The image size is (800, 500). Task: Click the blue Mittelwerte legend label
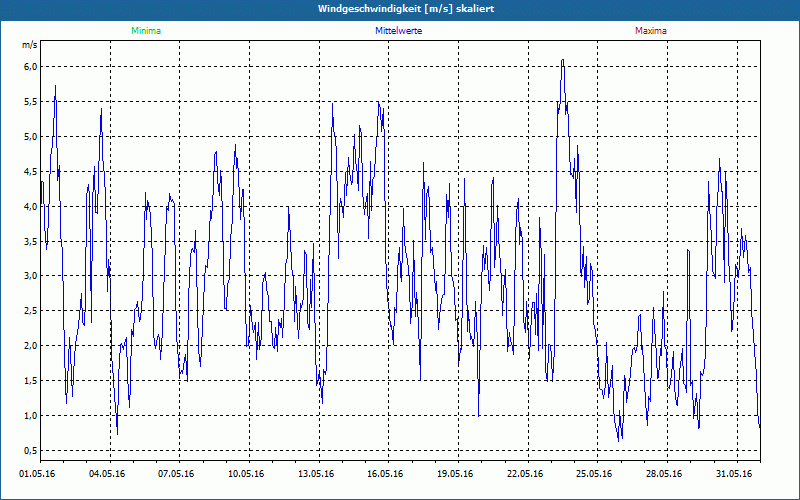pos(398,31)
